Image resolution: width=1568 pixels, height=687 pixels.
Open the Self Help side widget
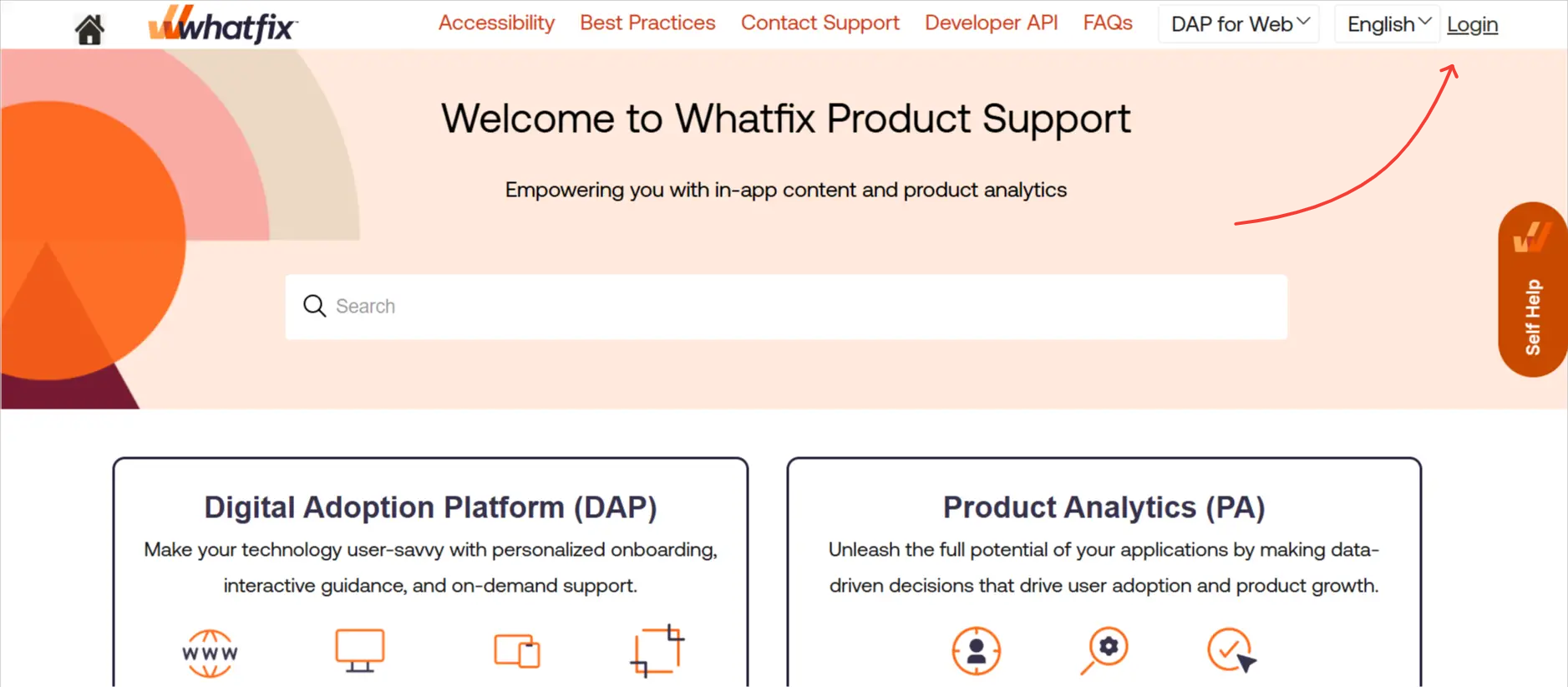tap(1532, 290)
